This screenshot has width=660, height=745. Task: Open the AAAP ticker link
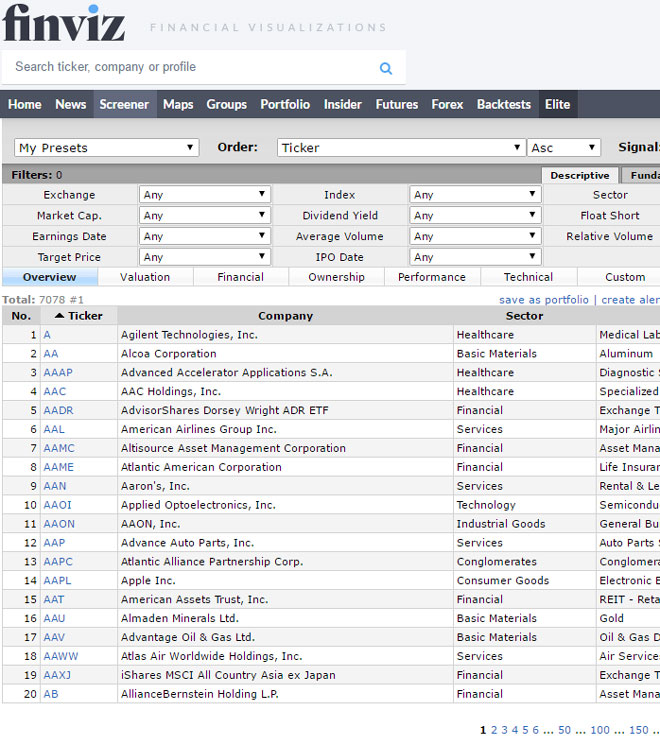tap(58, 372)
